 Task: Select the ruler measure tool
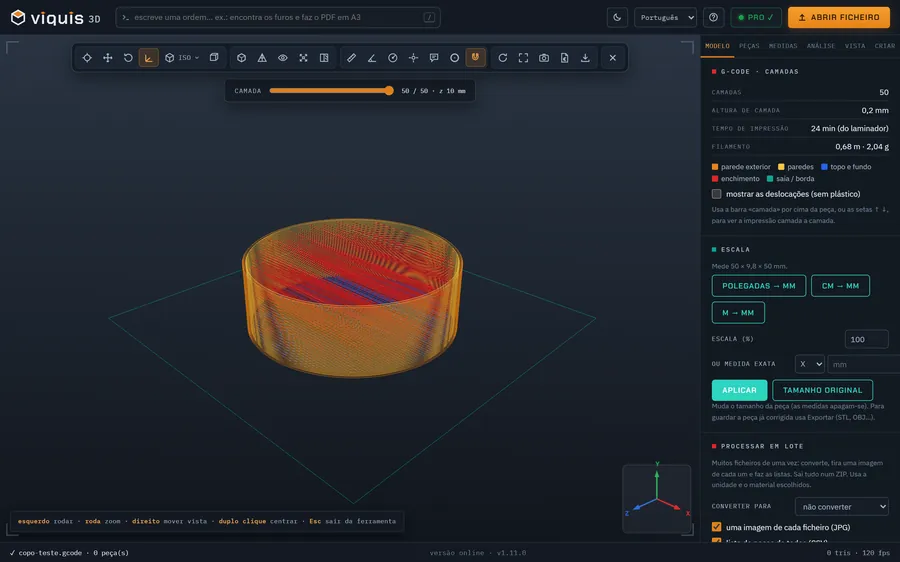click(351, 57)
